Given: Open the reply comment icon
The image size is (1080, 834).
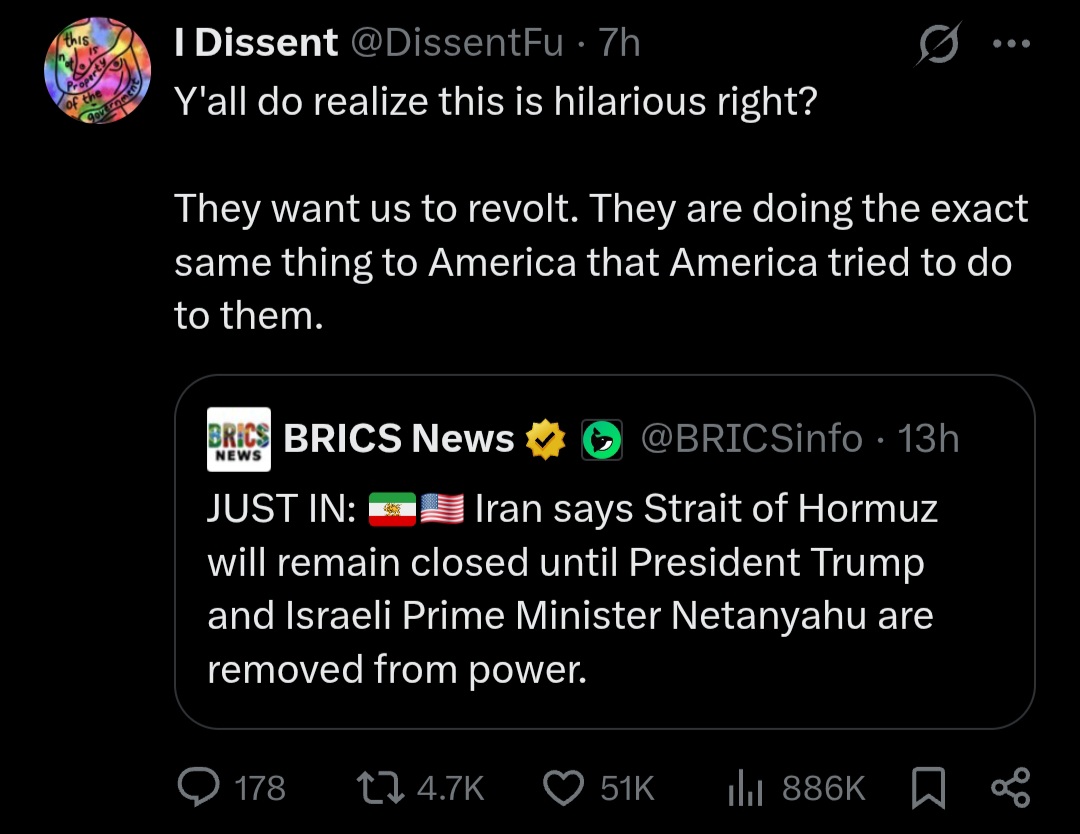Looking at the screenshot, I should [x=198, y=787].
